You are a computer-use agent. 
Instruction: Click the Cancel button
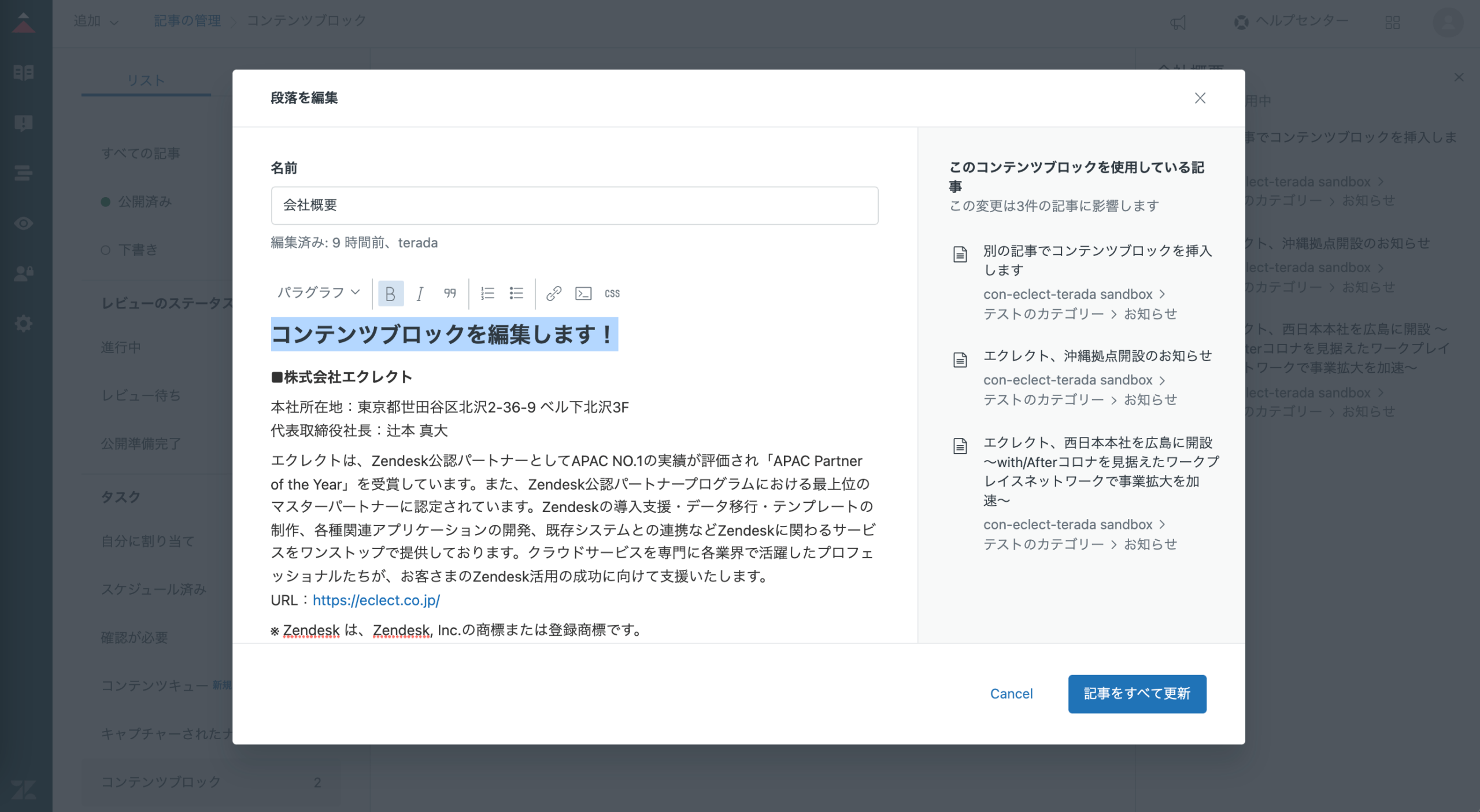point(1011,694)
